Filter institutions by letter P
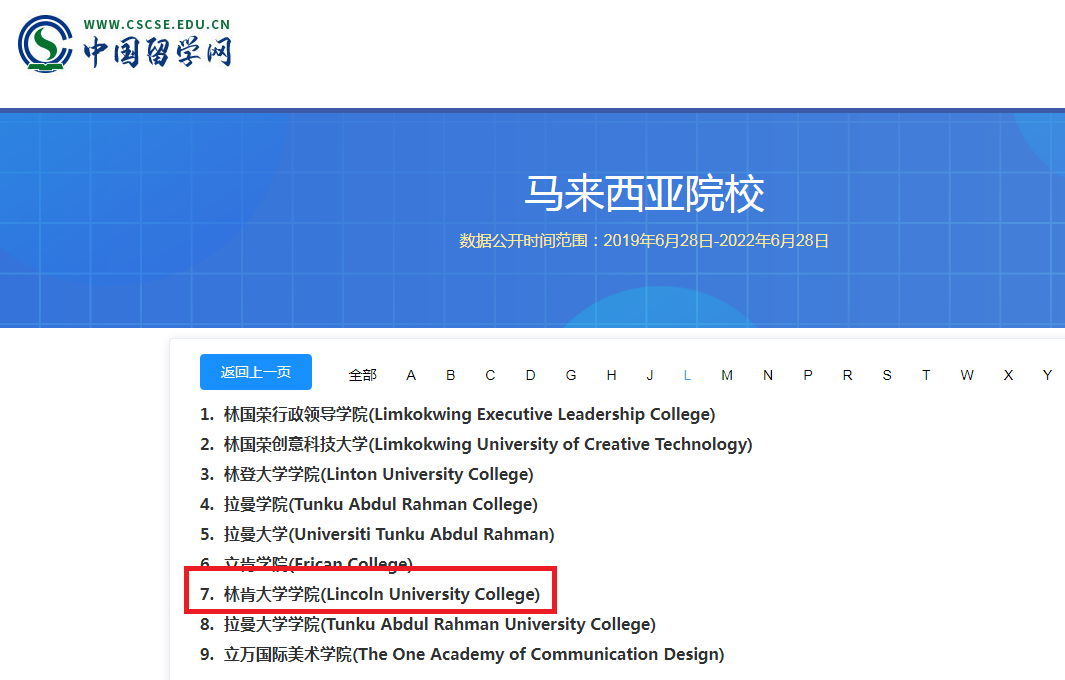The width and height of the screenshot is (1065, 680). coord(808,375)
